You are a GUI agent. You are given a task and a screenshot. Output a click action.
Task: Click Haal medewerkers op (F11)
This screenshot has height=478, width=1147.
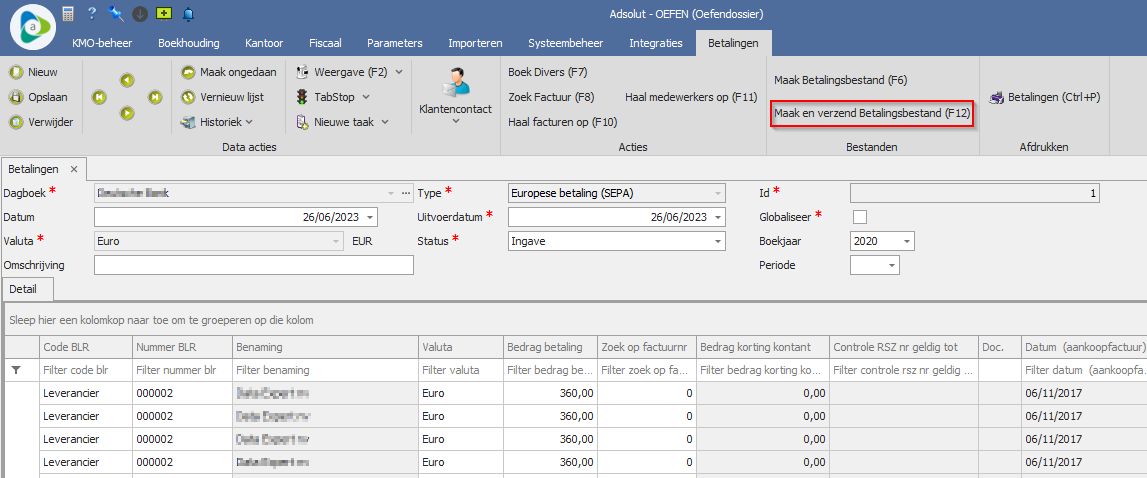(x=691, y=97)
